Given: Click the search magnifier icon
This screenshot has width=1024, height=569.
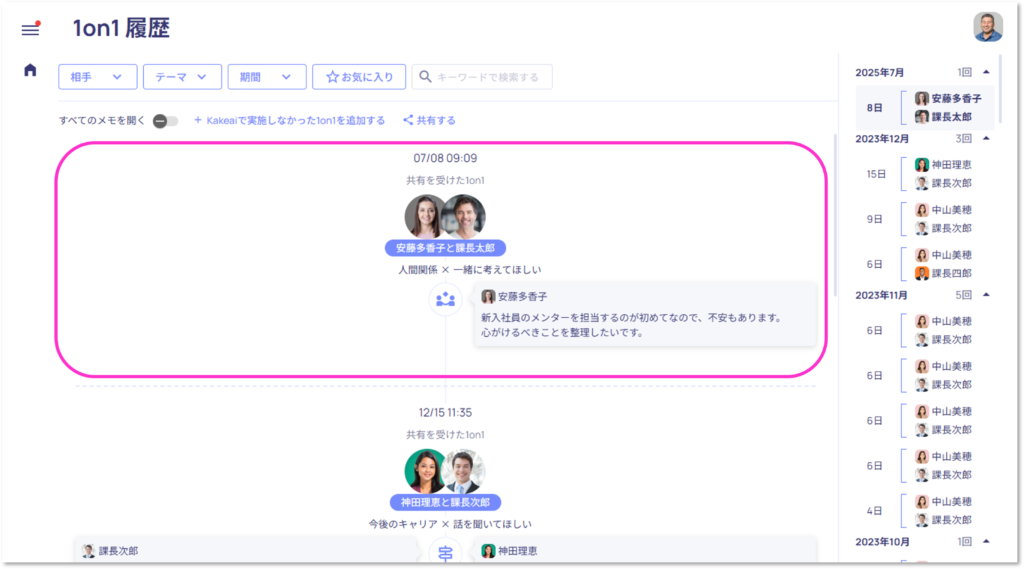Looking at the screenshot, I should coord(425,76).
